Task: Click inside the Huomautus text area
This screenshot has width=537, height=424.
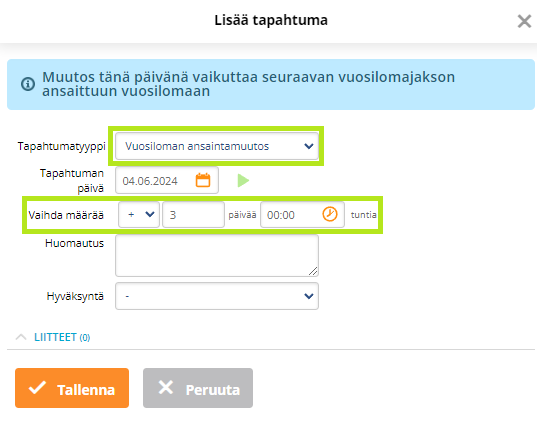Action: (x=217, y=255)
